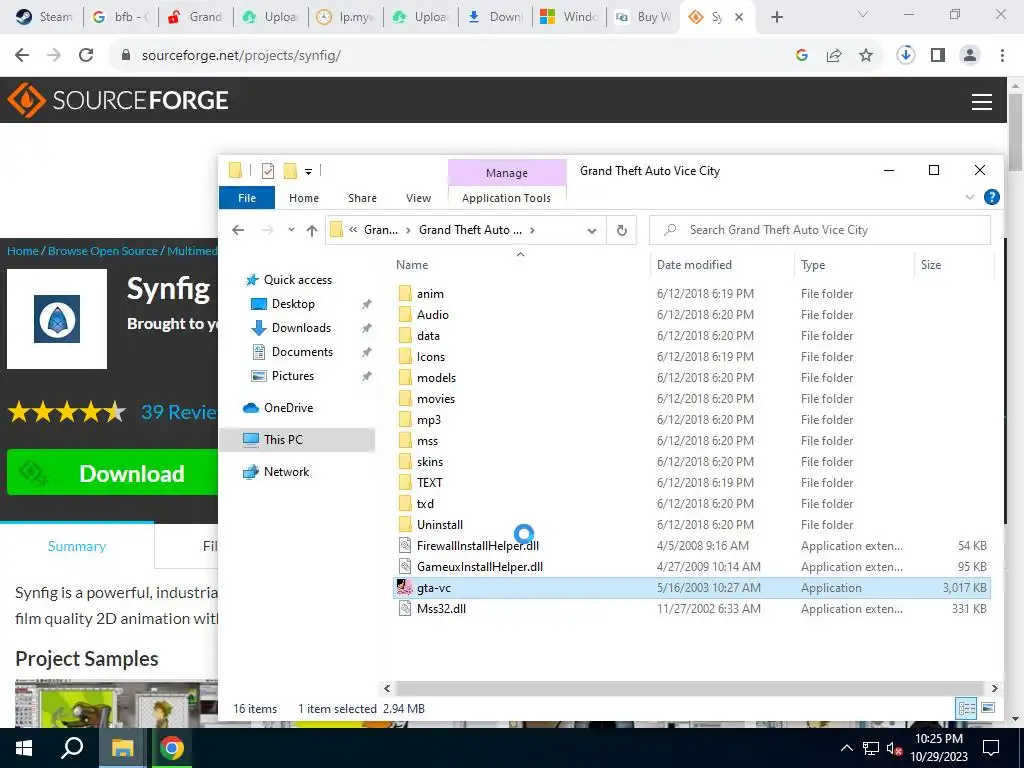
Task: Open the Home ribbon tab
Action: point(304,198)
